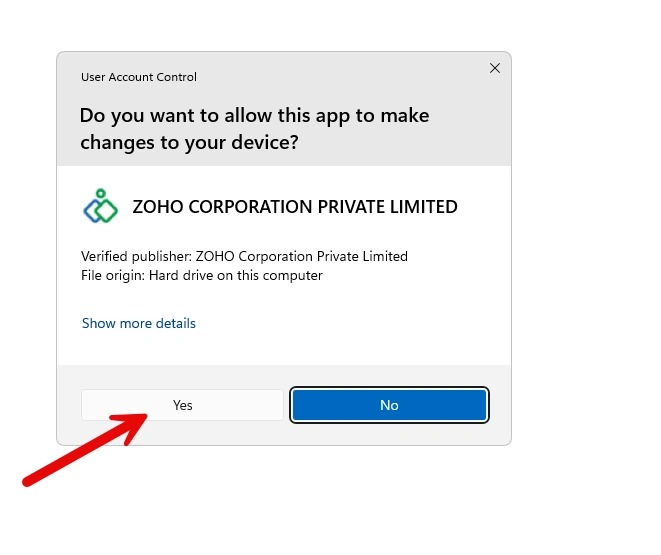
Task: Select the ZOHO CORPORATION PRIVATE LIMITED app name
Action: [x=295, y=207]
